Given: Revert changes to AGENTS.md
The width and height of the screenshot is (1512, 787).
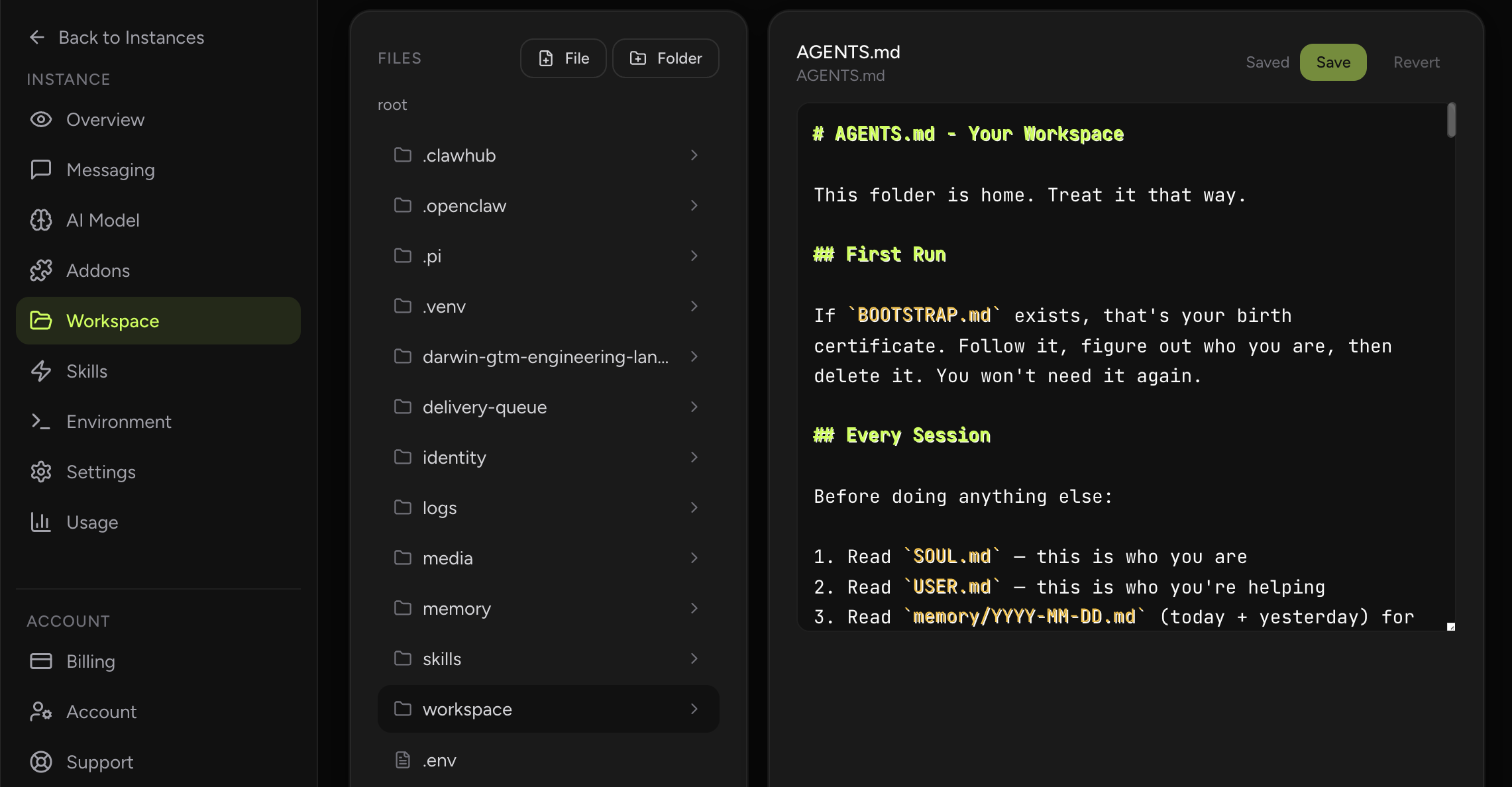Looking at the screenshot, I should 1417,62.
